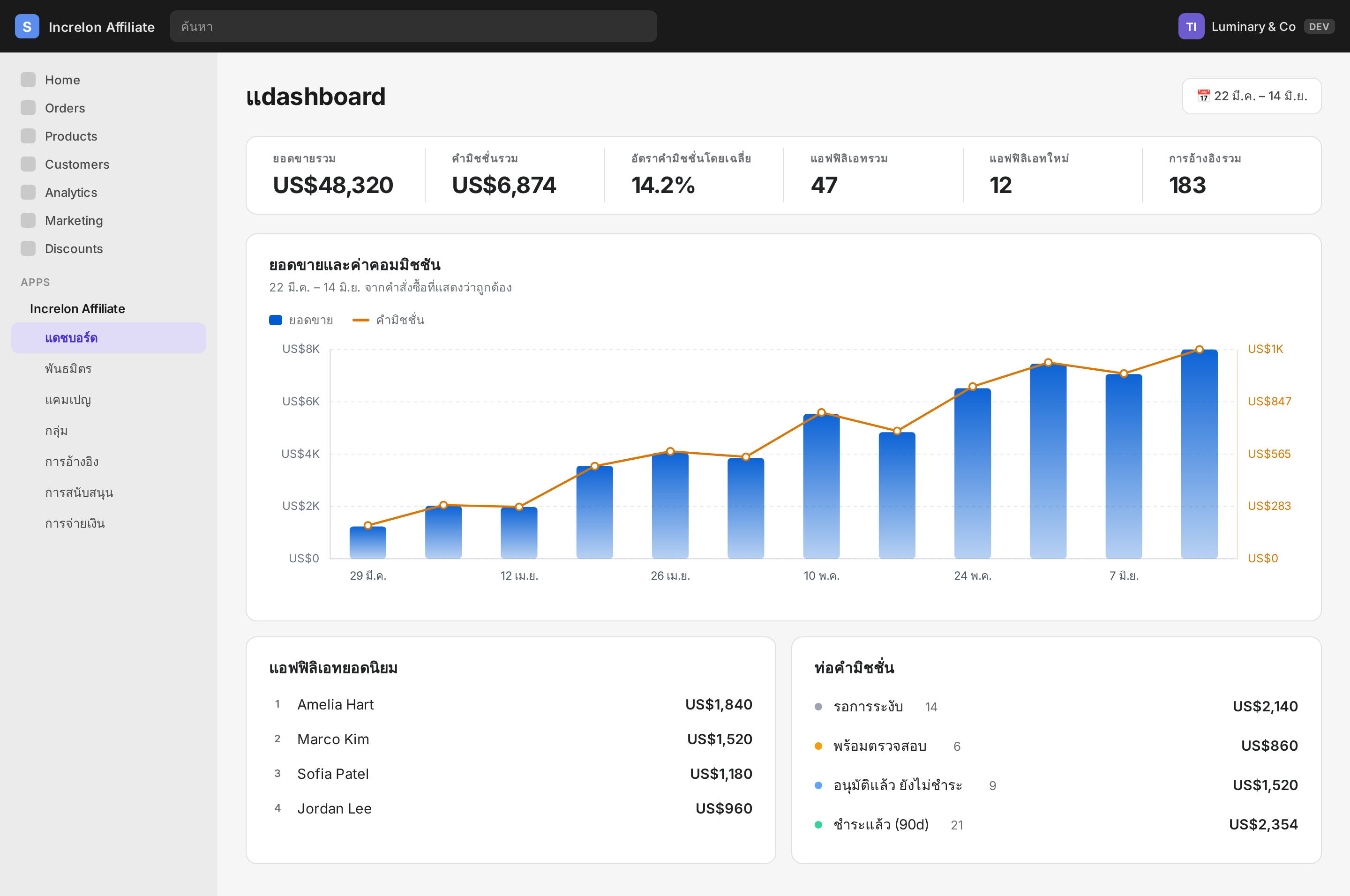Click the แอฟฟิลิเอทใหม่ 12 stat
Viewport: 1350px width, 896px height.
pyautogui.click(x=1052, y=175)
